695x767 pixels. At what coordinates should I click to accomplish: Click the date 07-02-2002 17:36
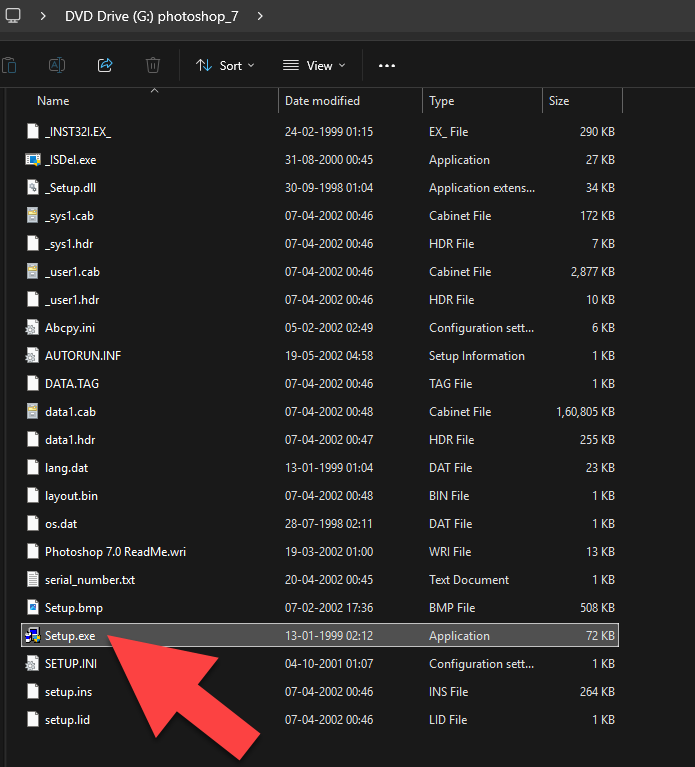[x=329, y=608]
